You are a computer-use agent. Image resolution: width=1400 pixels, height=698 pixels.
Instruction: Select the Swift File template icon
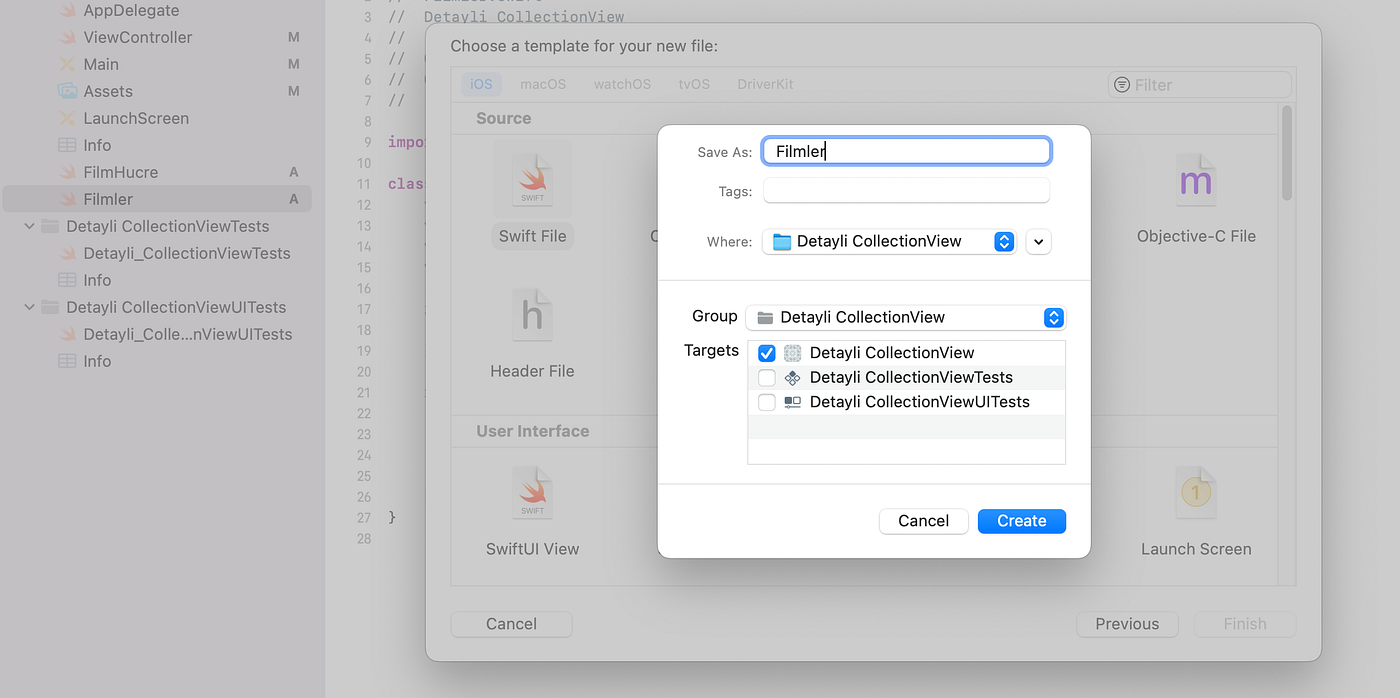pyautogui.click(x=532, y=180)
